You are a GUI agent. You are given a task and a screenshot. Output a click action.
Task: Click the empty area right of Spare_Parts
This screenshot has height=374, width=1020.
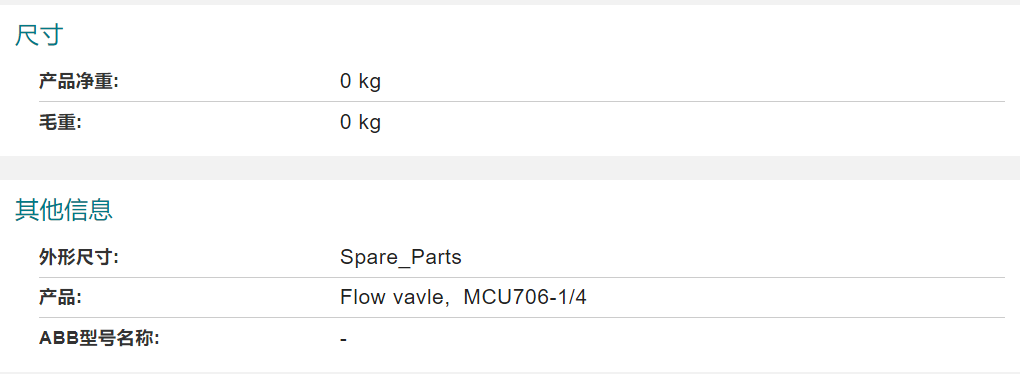pos(733,258)
